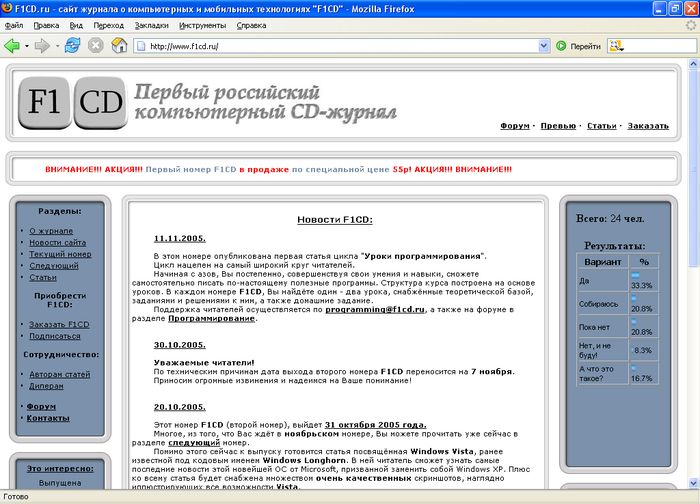Click the Всего: 24 чел. poll total

pyautogui.click(x=610, y=219)
